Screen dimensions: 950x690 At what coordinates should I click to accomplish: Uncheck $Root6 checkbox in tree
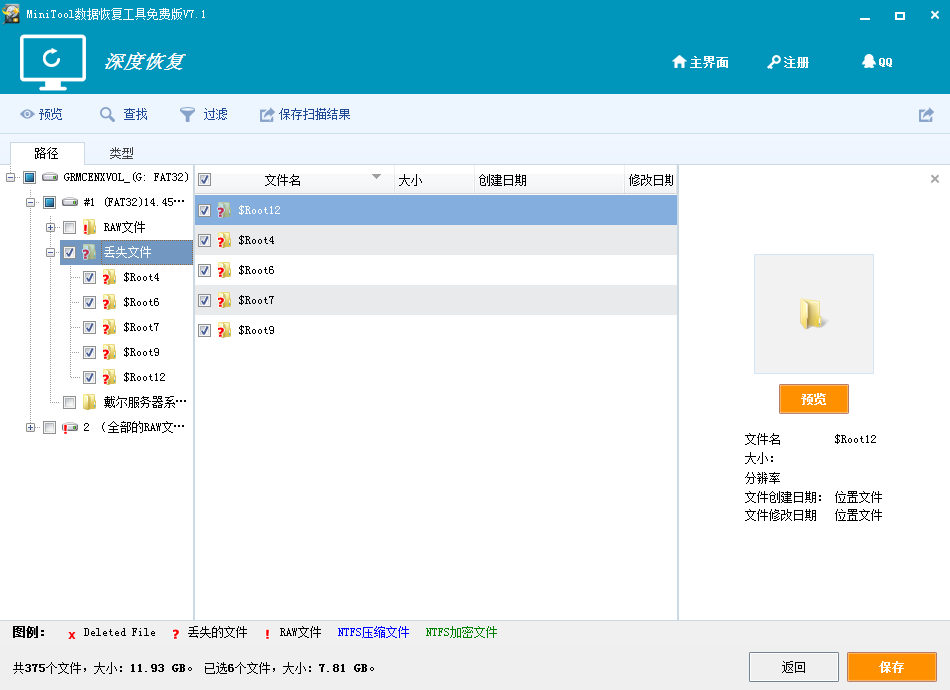click(89, 302)
